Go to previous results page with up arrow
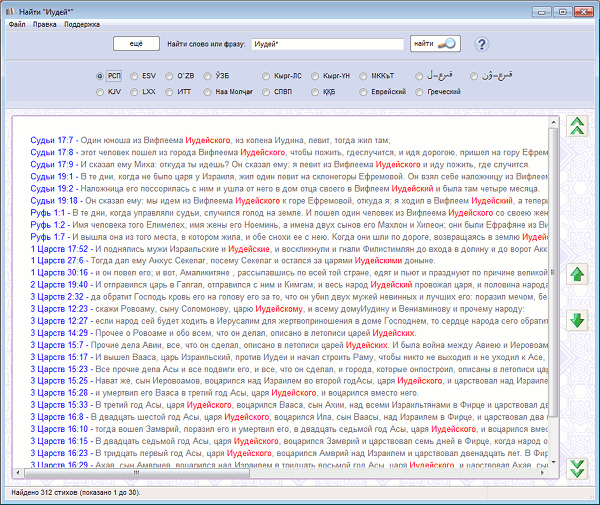 [576, 274]
